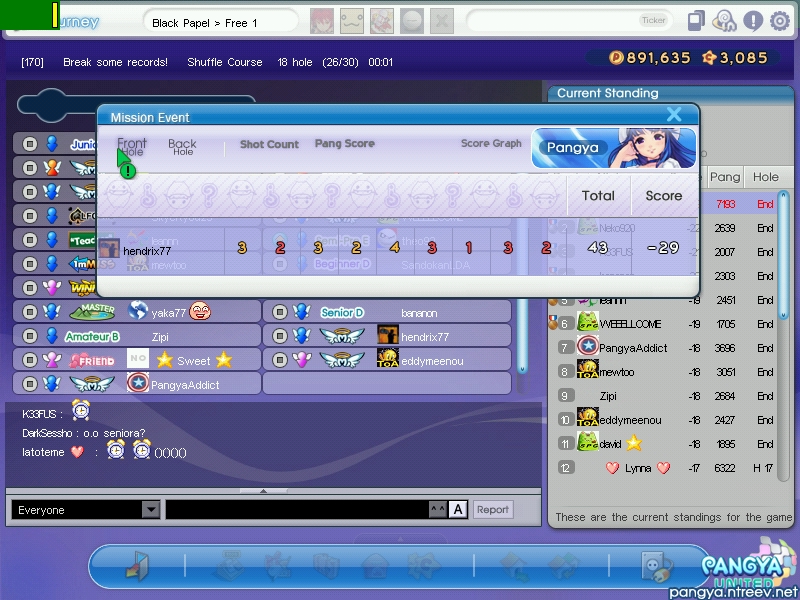Click the red-haired character icon in top bar
This screenshot has width=800, height=600.
pyautogui.click(x=322, y=21)
